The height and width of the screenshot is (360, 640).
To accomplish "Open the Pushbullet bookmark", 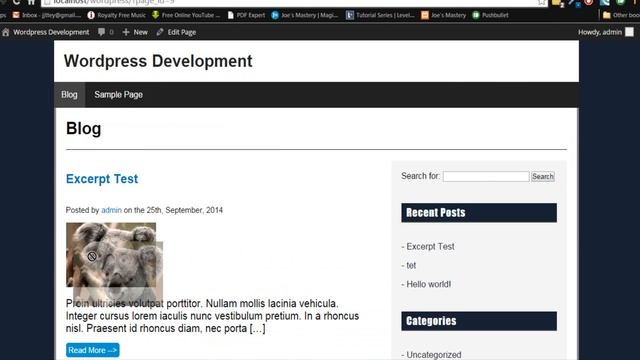I will click(x=490, y=15).
